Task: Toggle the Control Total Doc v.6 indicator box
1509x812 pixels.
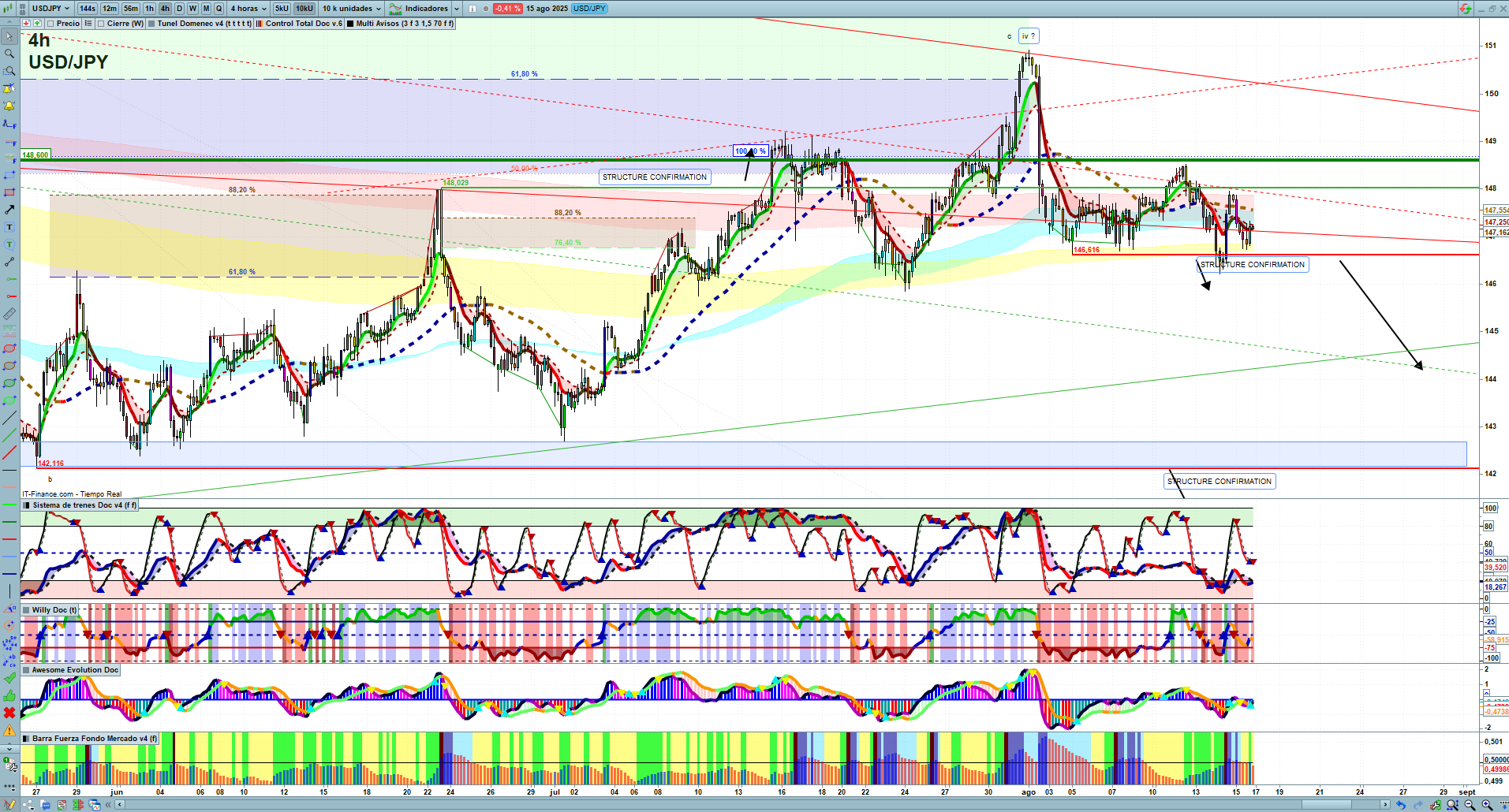Action: pyautogui.click(x=260, y=24)
